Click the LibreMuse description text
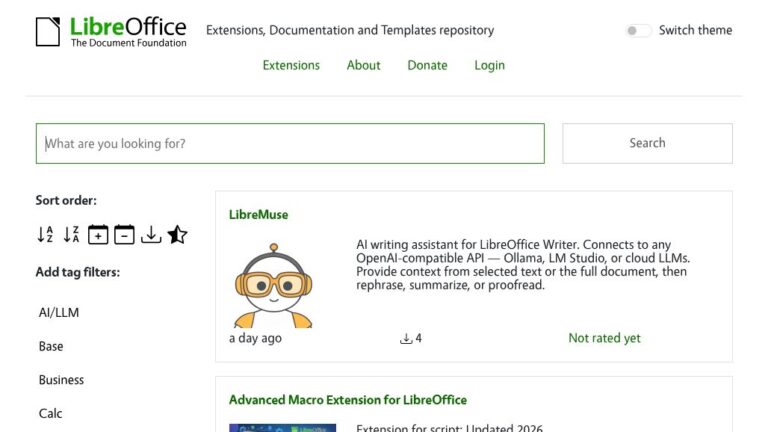Image resolution: width=768 pixels, height=432 pixels. pos(523,265)
